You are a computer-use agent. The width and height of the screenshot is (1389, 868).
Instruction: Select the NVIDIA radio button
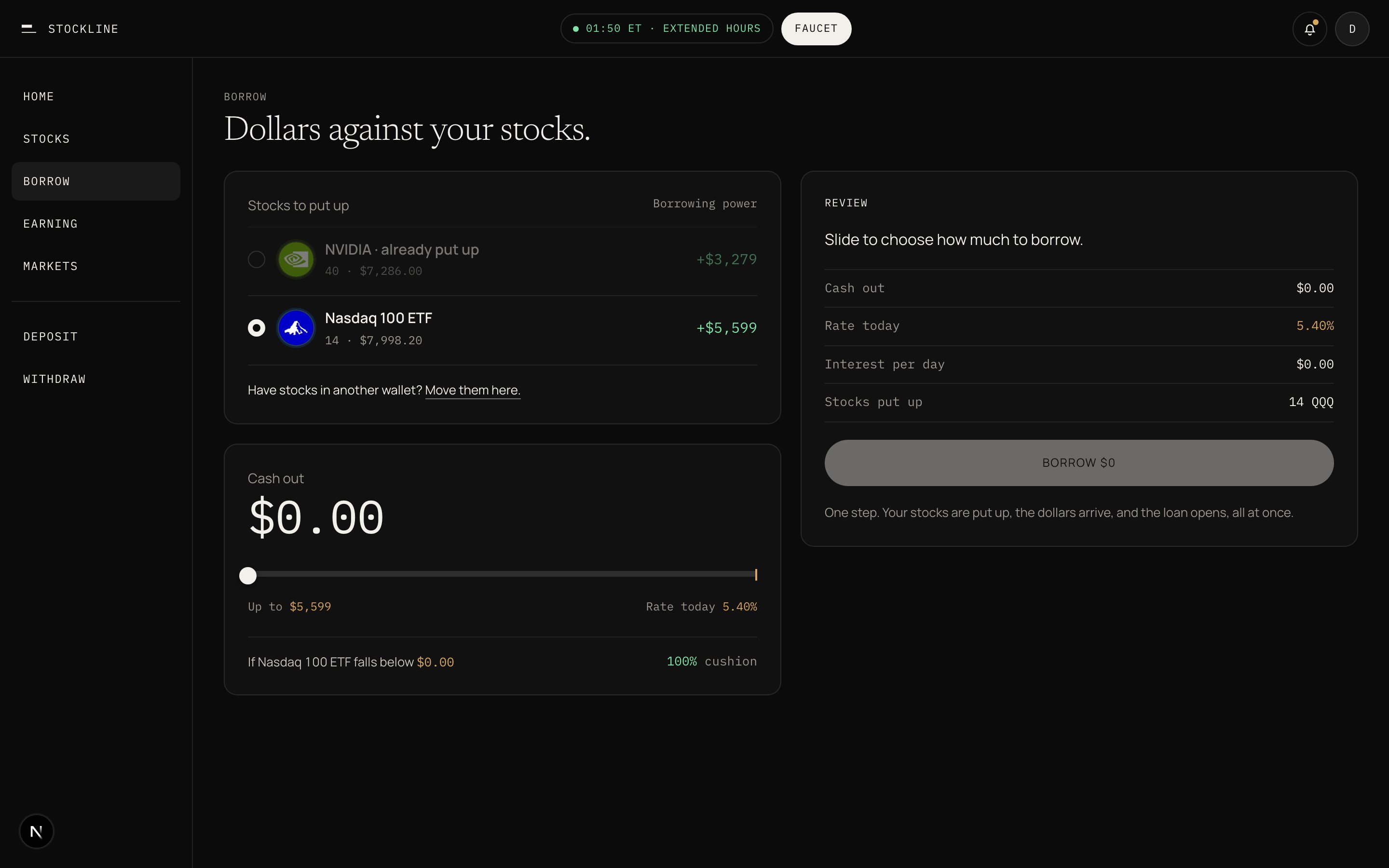point(256,259)
